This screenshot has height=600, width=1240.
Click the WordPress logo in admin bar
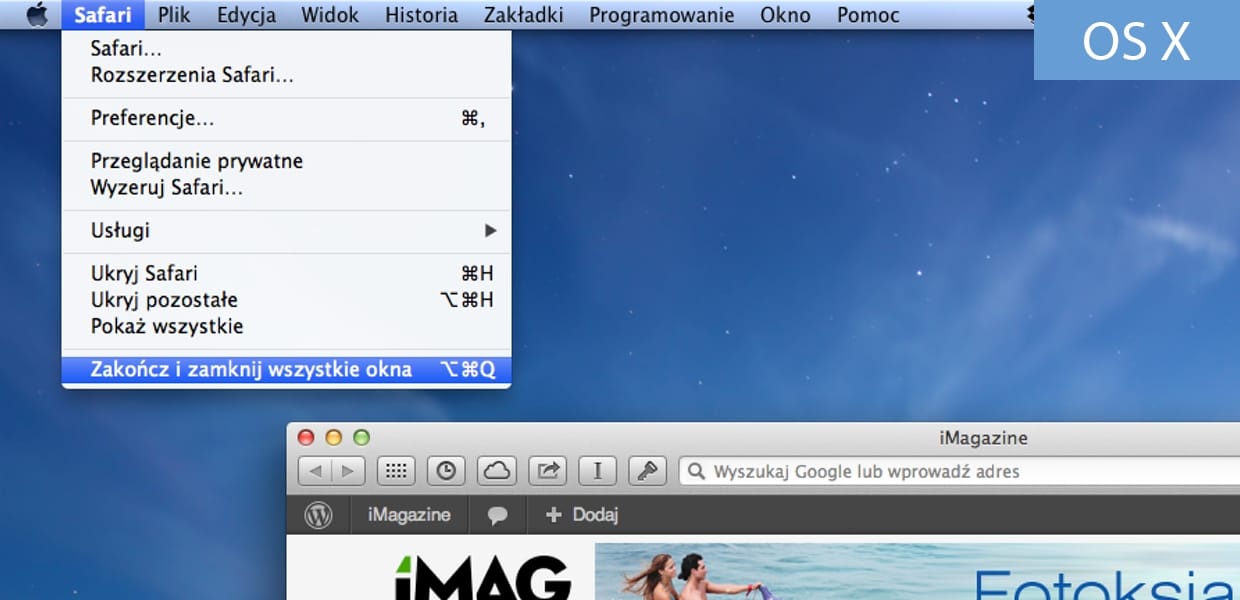point(318,515)
